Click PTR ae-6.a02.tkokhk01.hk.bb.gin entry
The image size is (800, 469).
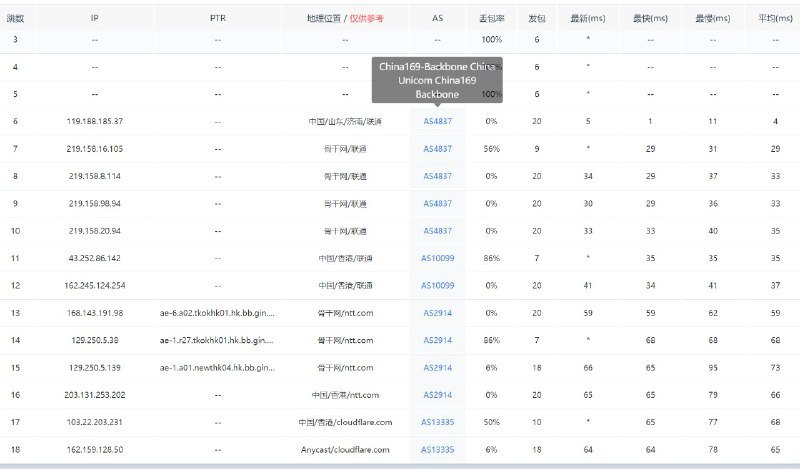(217, 313)
